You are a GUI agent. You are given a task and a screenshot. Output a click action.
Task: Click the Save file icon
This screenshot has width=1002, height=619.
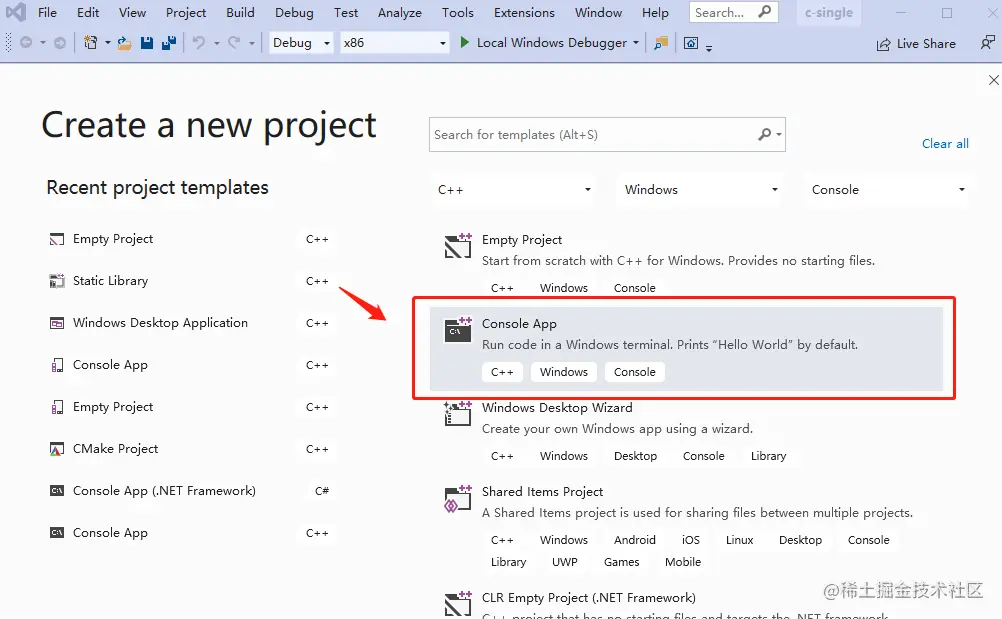tap(147, 43)
